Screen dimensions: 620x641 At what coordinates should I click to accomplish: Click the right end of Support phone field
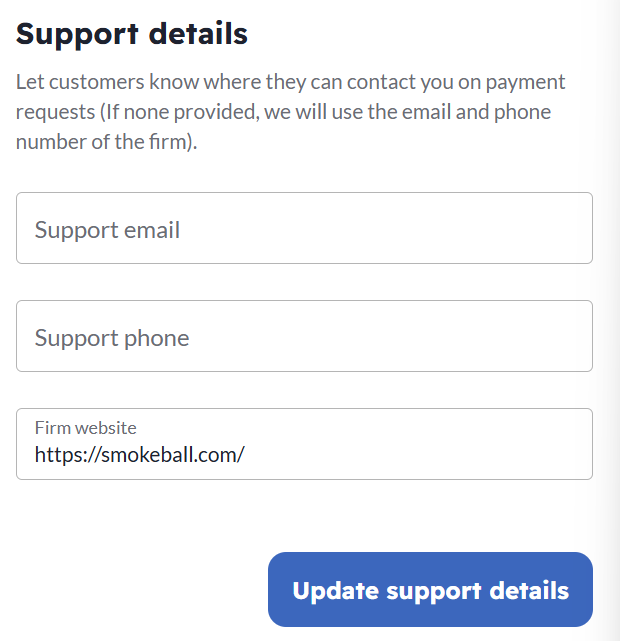(x=560, y=336)
